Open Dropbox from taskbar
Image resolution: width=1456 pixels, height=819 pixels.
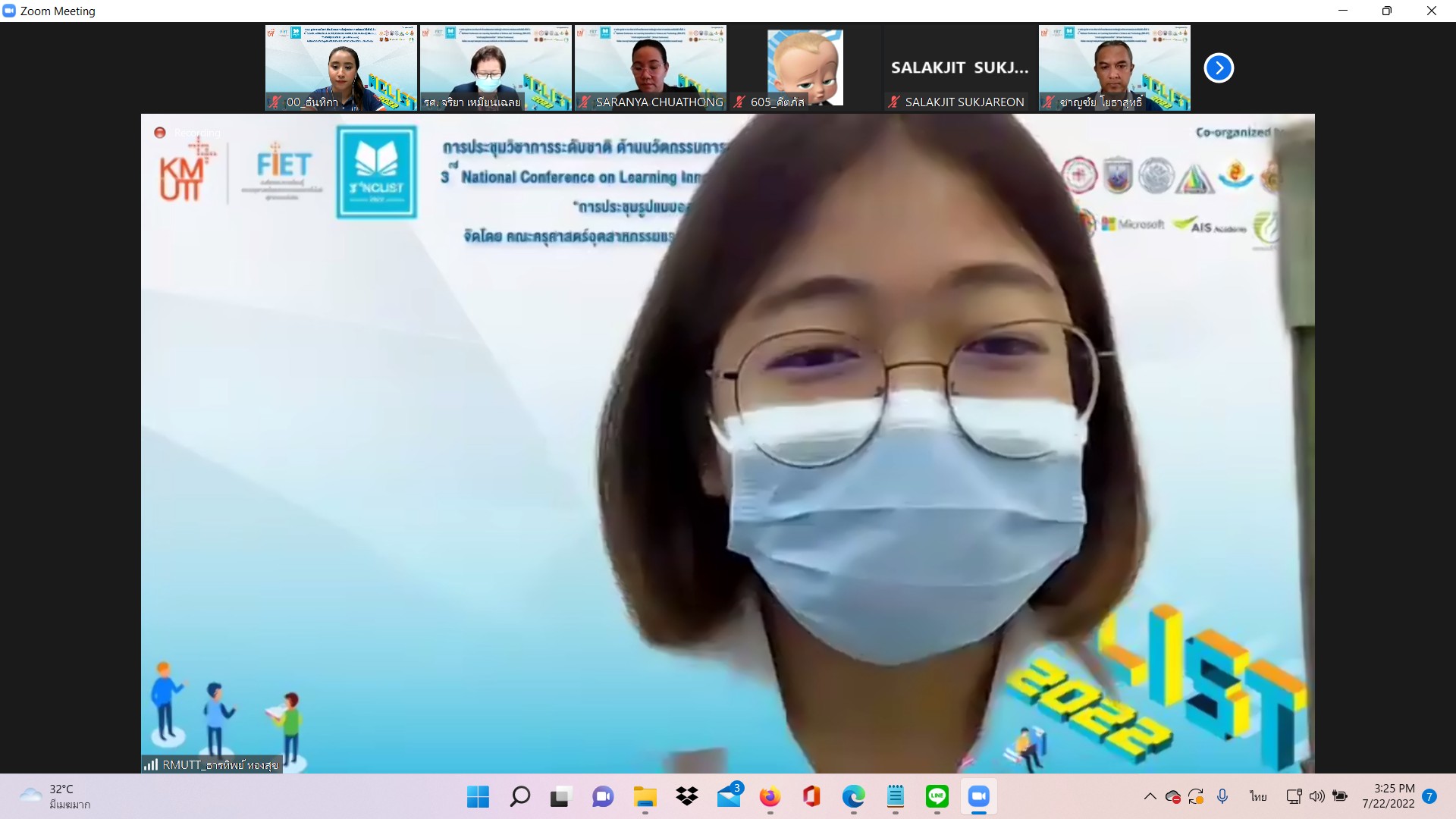click(687, 796)
